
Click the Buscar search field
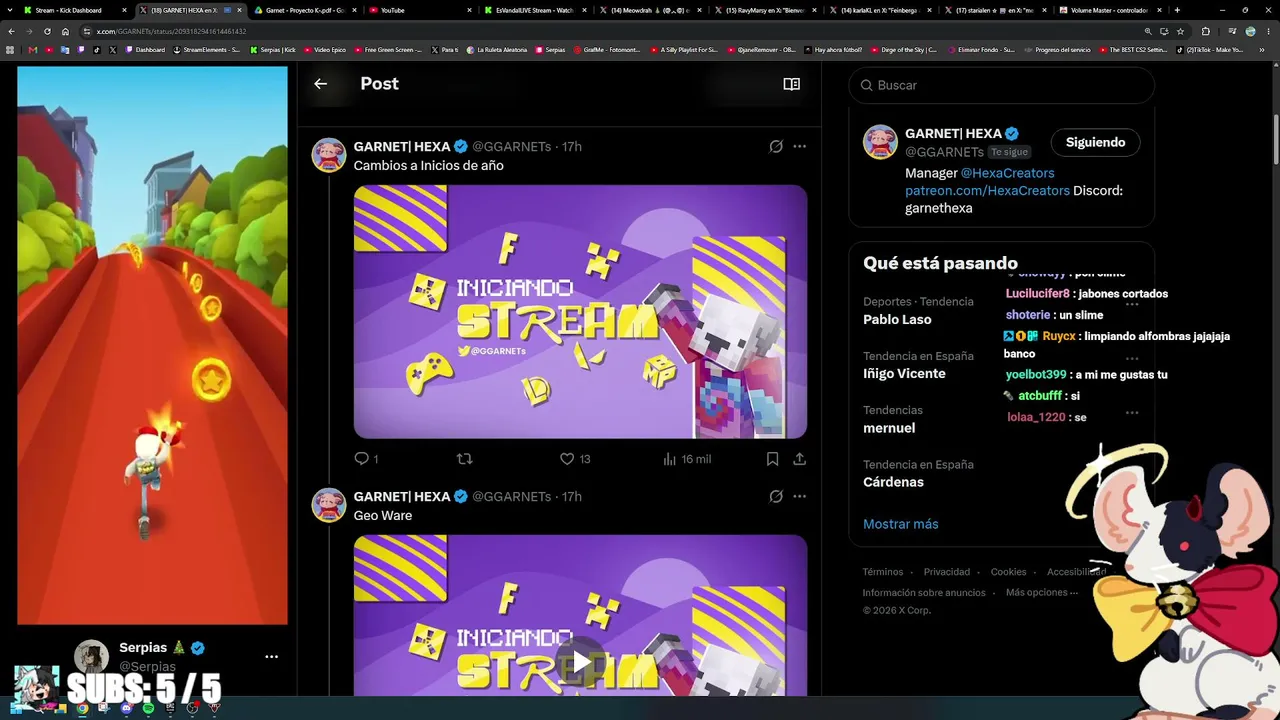1002,85
